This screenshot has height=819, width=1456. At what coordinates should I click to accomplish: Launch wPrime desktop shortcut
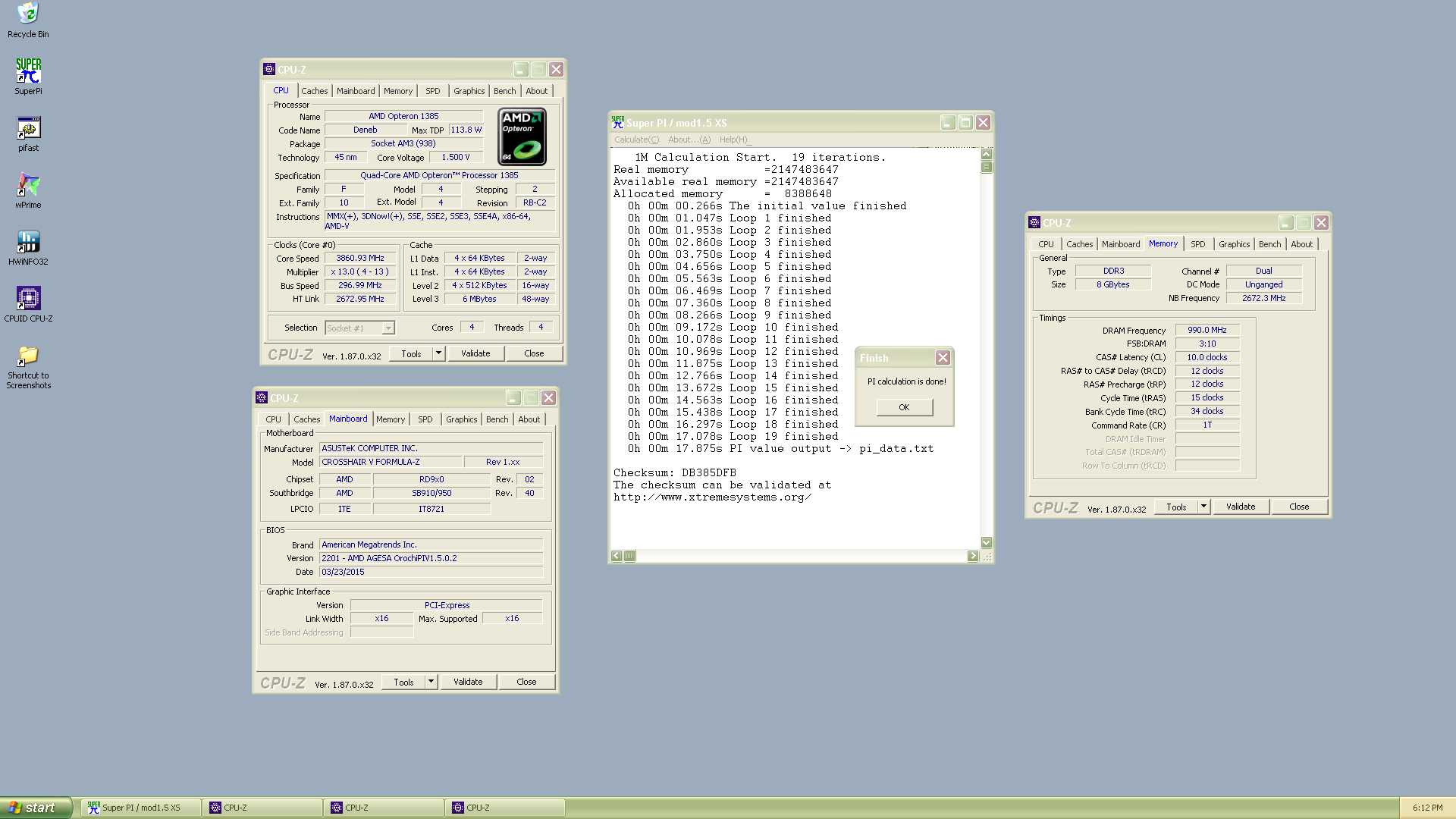click(28, 190)
